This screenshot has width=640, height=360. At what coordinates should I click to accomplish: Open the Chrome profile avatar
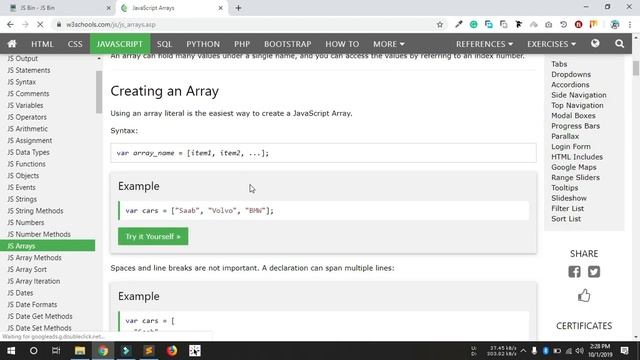pos(615,24)
